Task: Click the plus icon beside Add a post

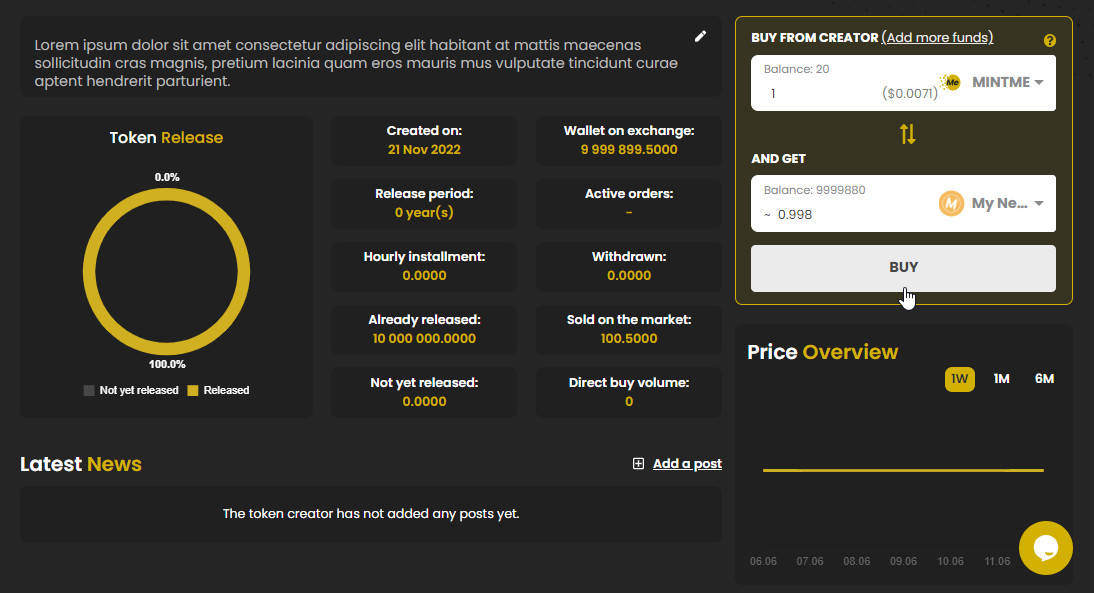Action: click(x=638, y=464)
